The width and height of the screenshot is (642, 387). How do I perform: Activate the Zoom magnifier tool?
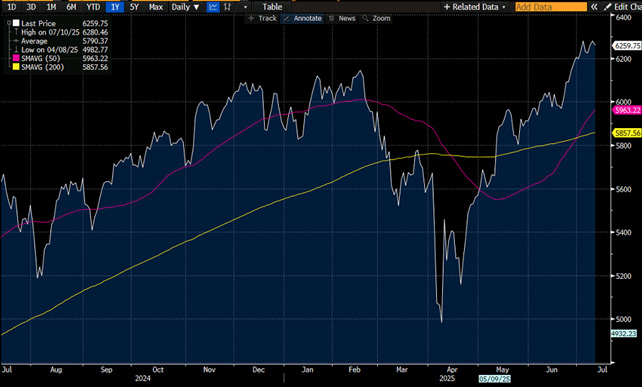coord(377,18)
